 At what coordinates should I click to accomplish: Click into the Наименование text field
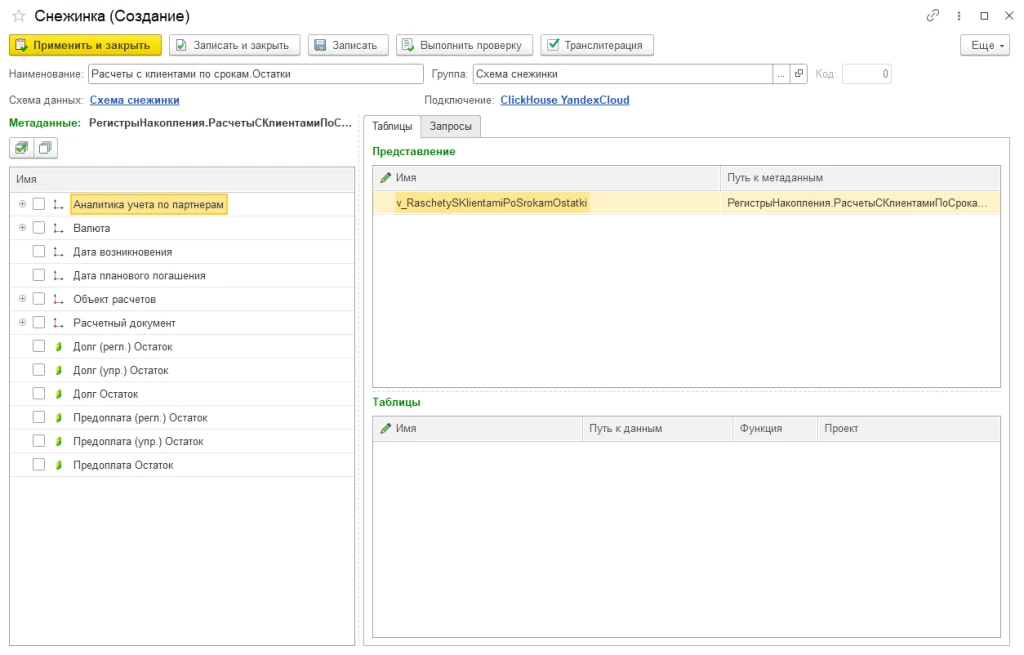[255, 74]
